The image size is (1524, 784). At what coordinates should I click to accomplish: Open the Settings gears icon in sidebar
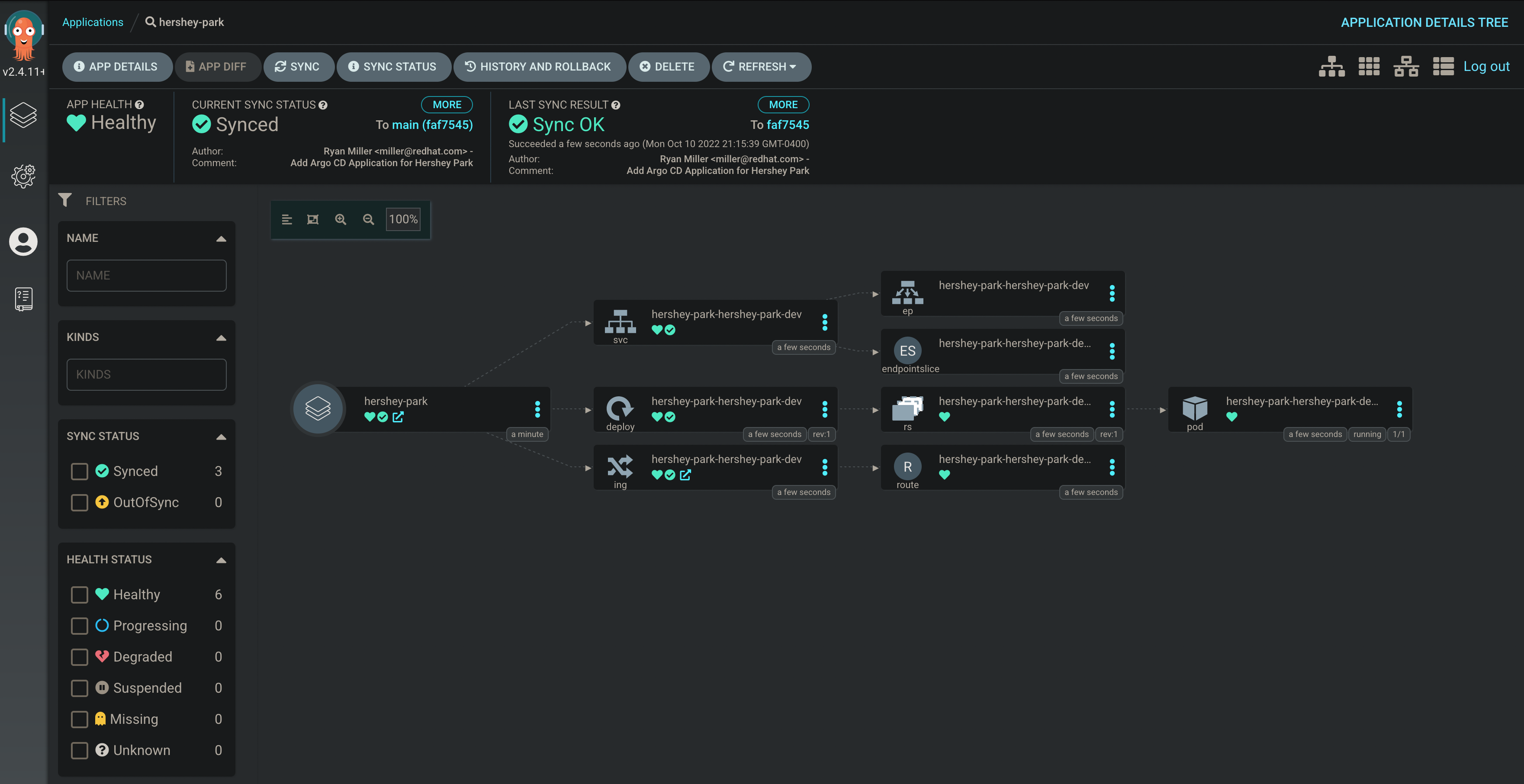pos(24,177)
